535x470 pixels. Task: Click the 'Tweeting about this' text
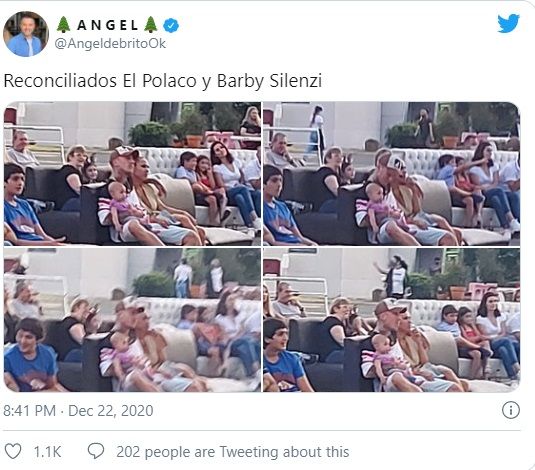pos(284,452)
